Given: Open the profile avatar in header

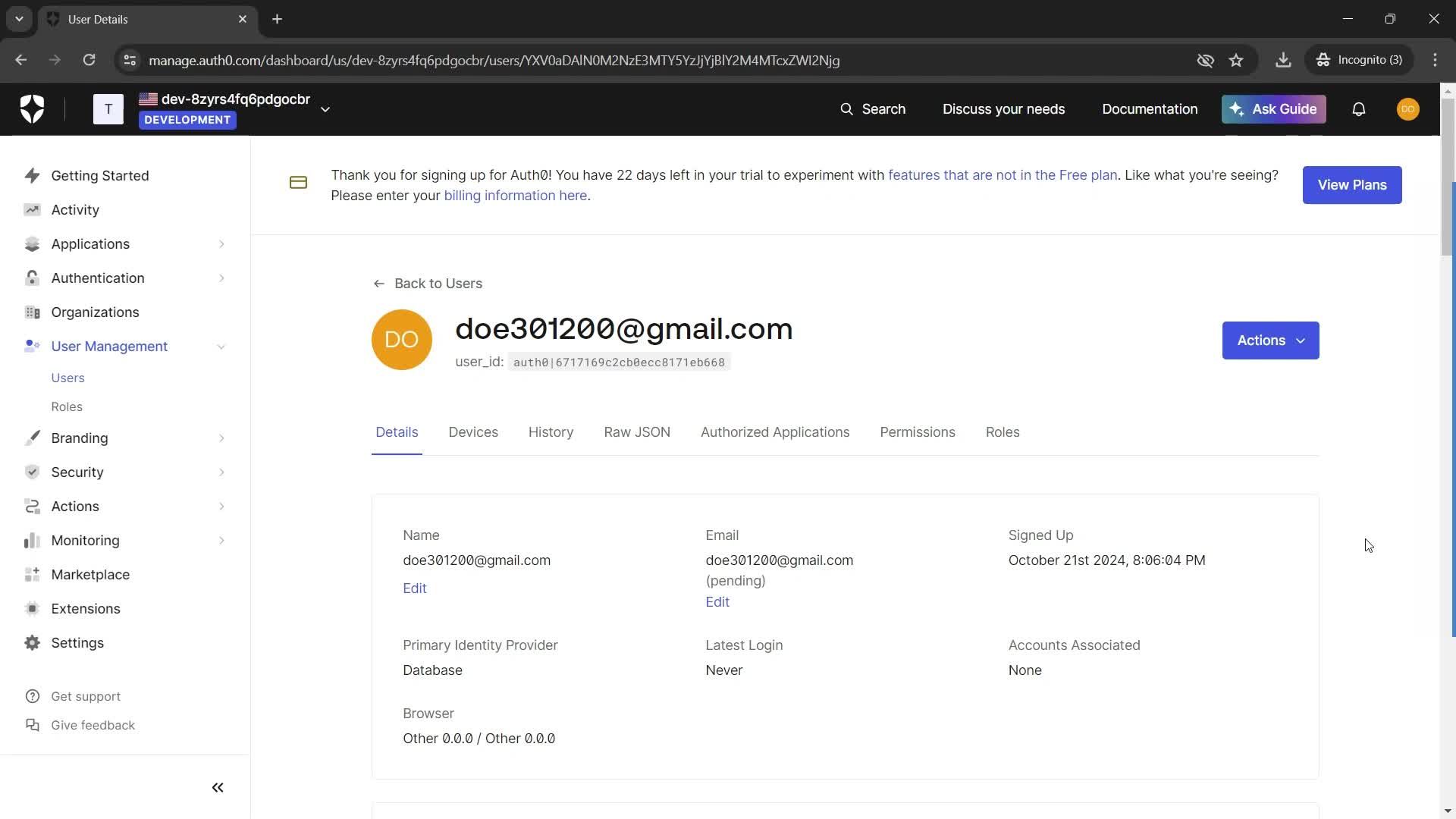Looking at the screenshot, I should tap(1408, 109).
